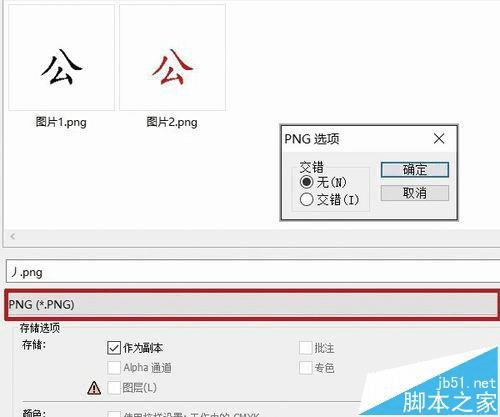This screenshot has height=417, width=500.
Task: Select the 图片1.png black character thumbnail
Action: click(61, 57)
